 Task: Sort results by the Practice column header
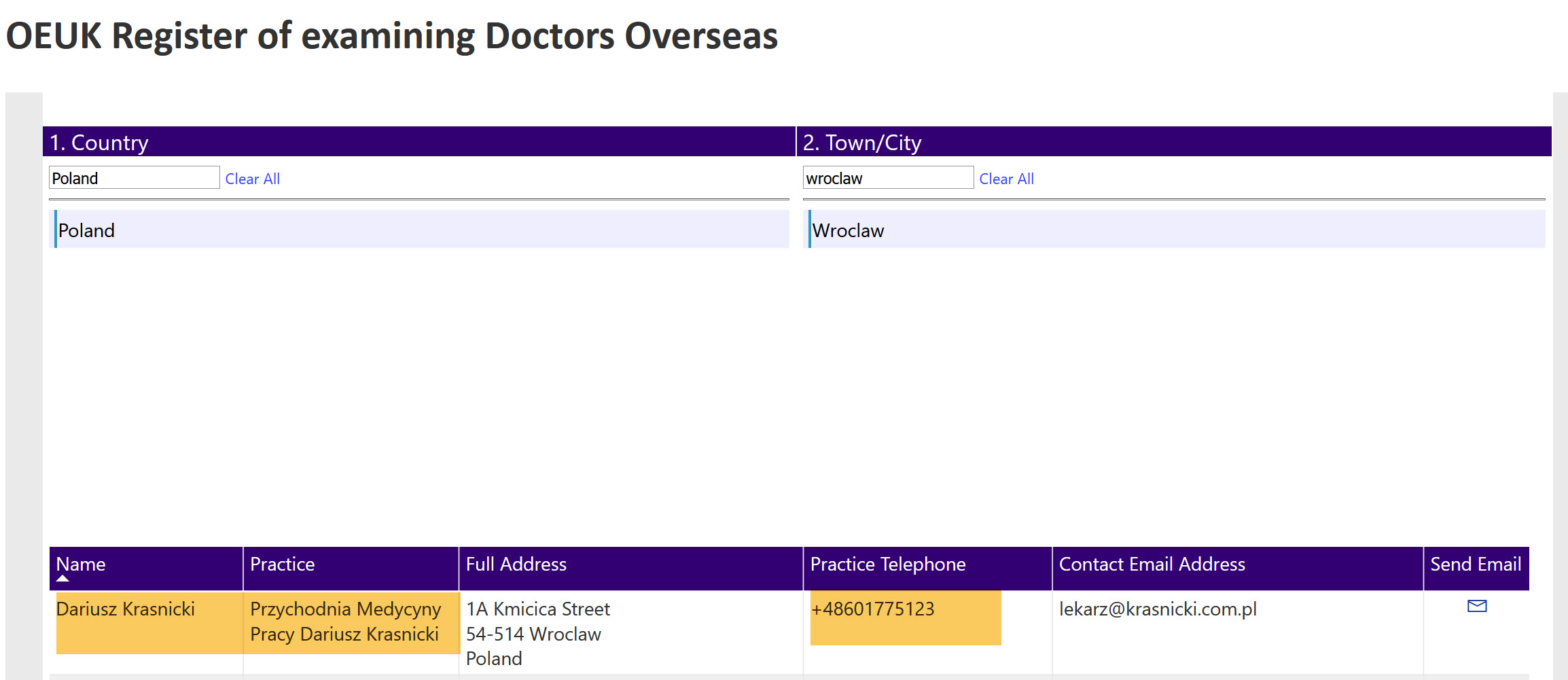(282, 564)
